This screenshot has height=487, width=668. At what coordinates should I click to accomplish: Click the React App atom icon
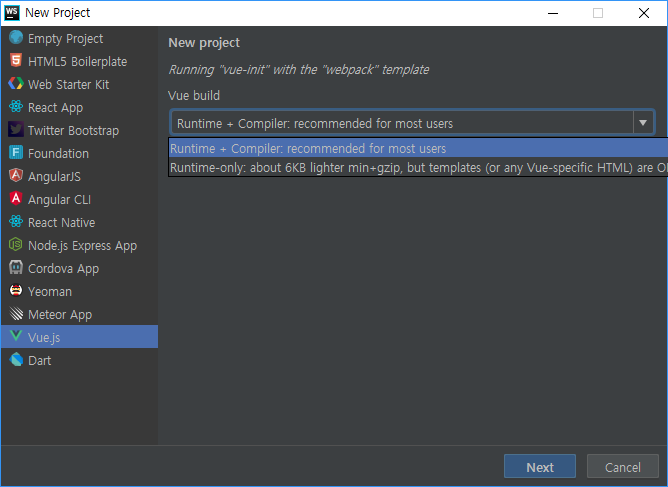point(16,107)
